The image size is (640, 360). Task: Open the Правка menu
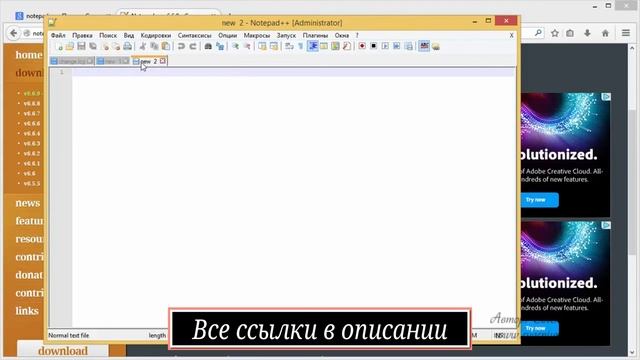click(82, 36)
